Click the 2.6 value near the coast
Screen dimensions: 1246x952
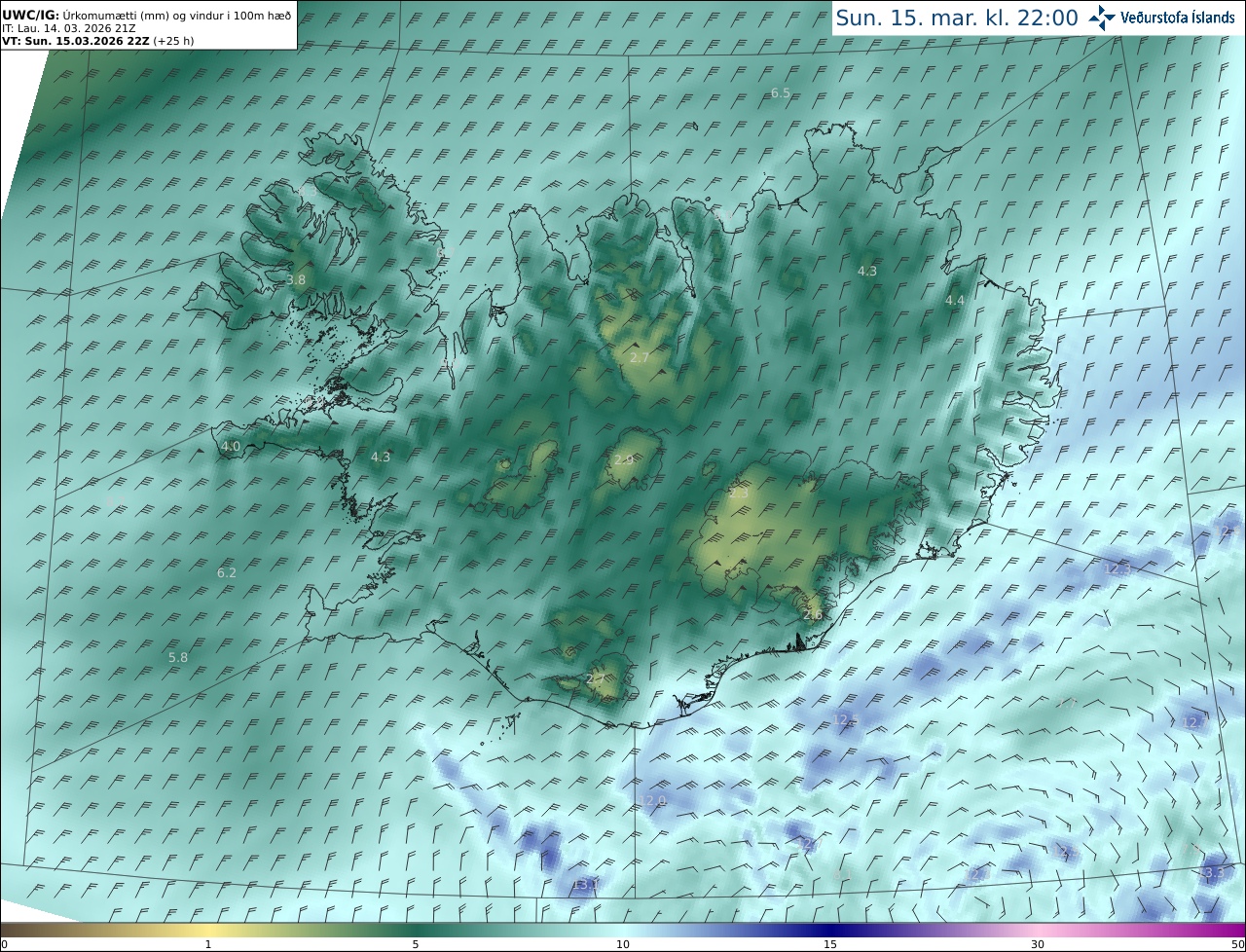(x=813, y=615)
